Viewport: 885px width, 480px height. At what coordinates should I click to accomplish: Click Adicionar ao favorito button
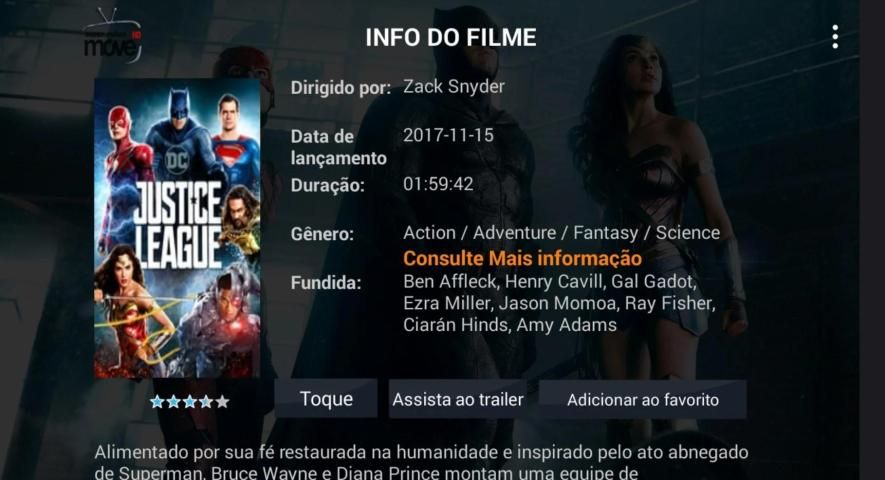(x=643, y=399)
